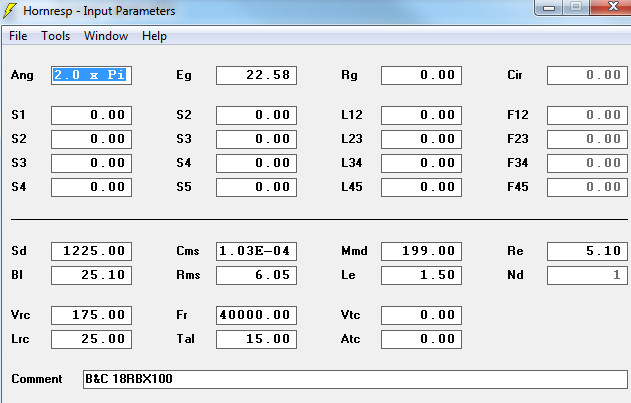Click the F23 input field

point(587,139)
